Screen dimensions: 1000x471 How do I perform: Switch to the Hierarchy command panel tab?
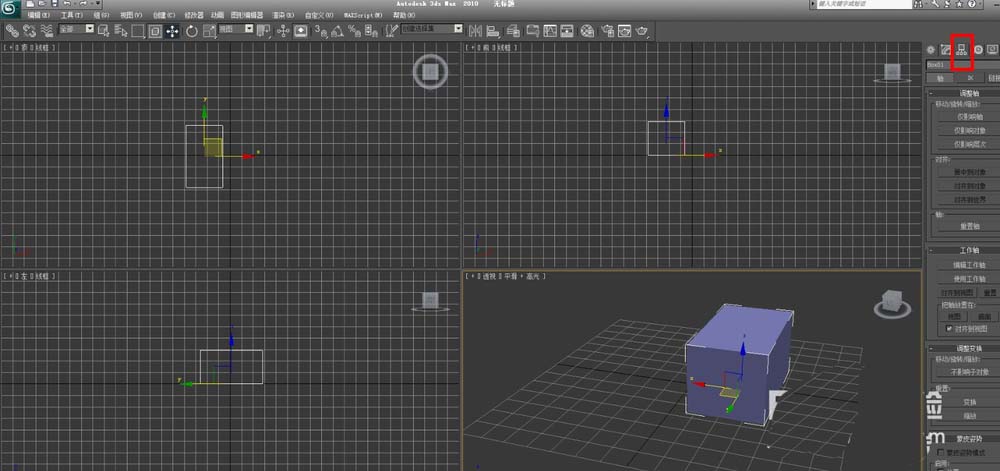(x=962, y=51)
